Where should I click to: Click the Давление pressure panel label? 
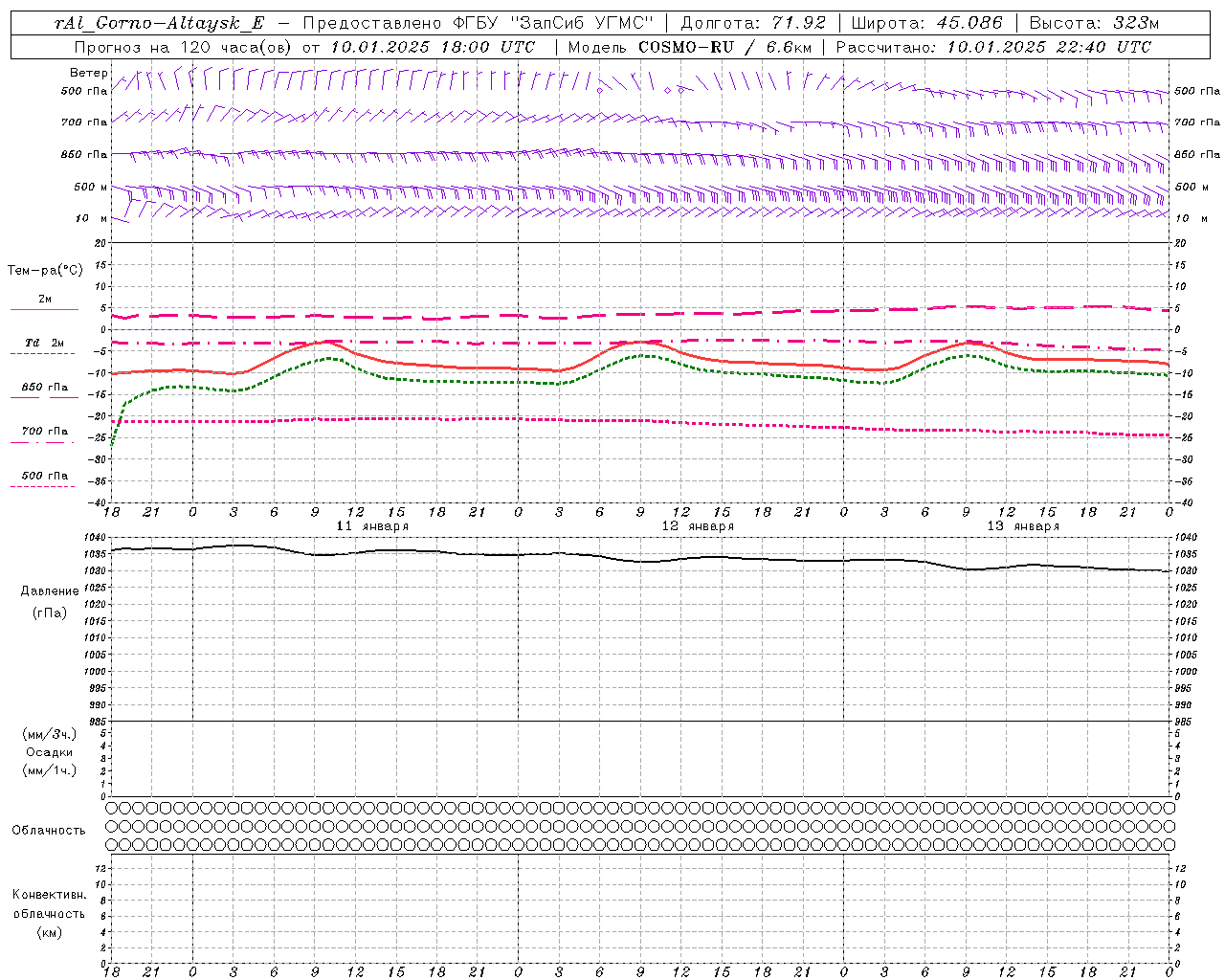pos(50,591)
